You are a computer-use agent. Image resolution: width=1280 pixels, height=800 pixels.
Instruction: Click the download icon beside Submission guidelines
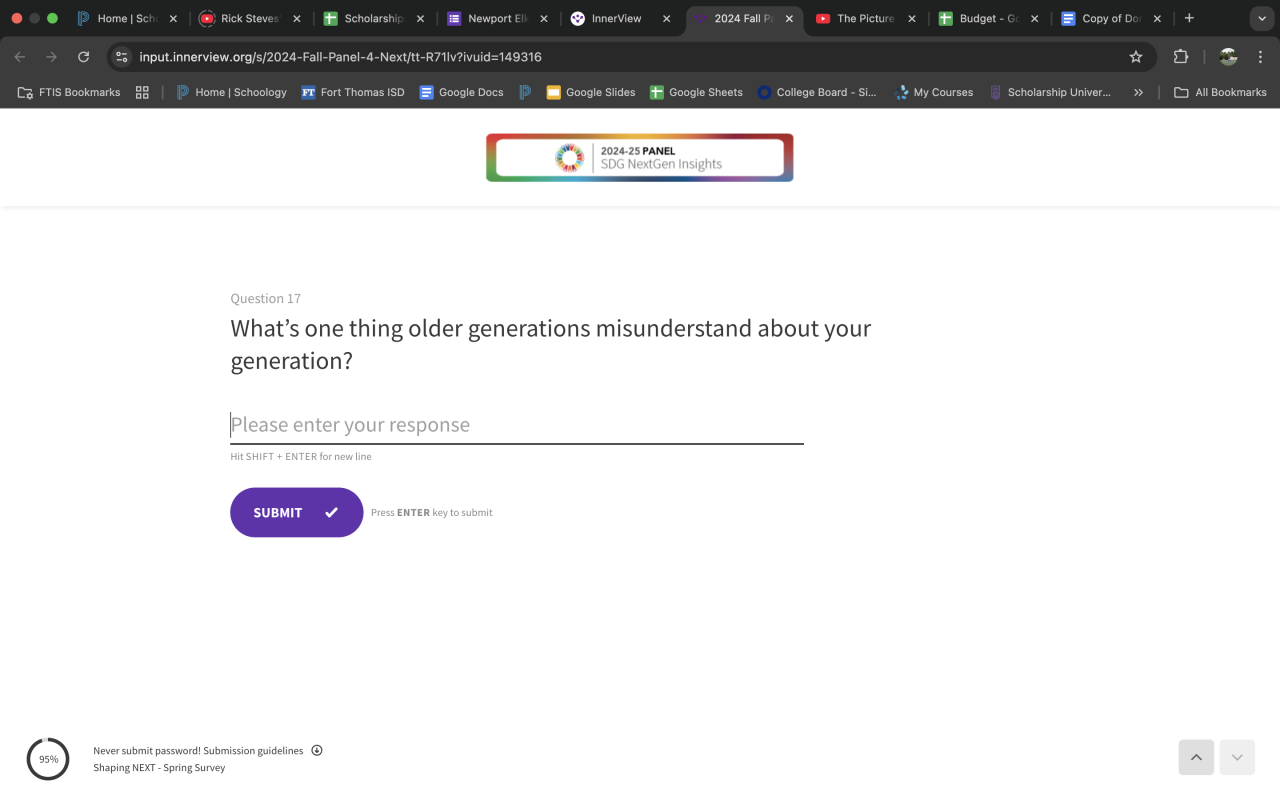(x=317, y=750)
